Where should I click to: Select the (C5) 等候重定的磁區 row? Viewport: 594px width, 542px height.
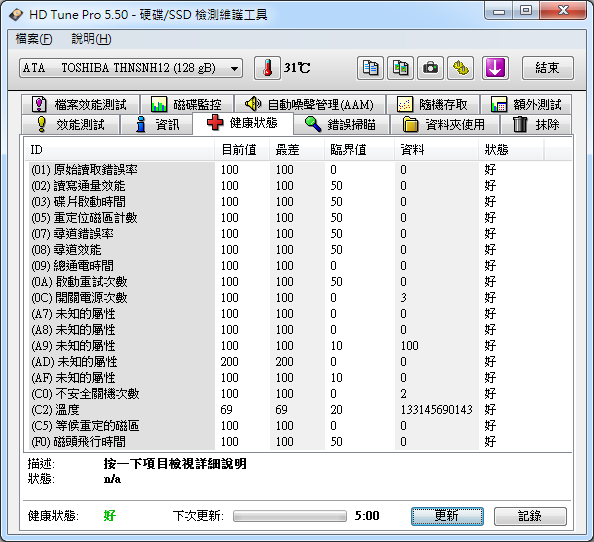coord(298,426)
